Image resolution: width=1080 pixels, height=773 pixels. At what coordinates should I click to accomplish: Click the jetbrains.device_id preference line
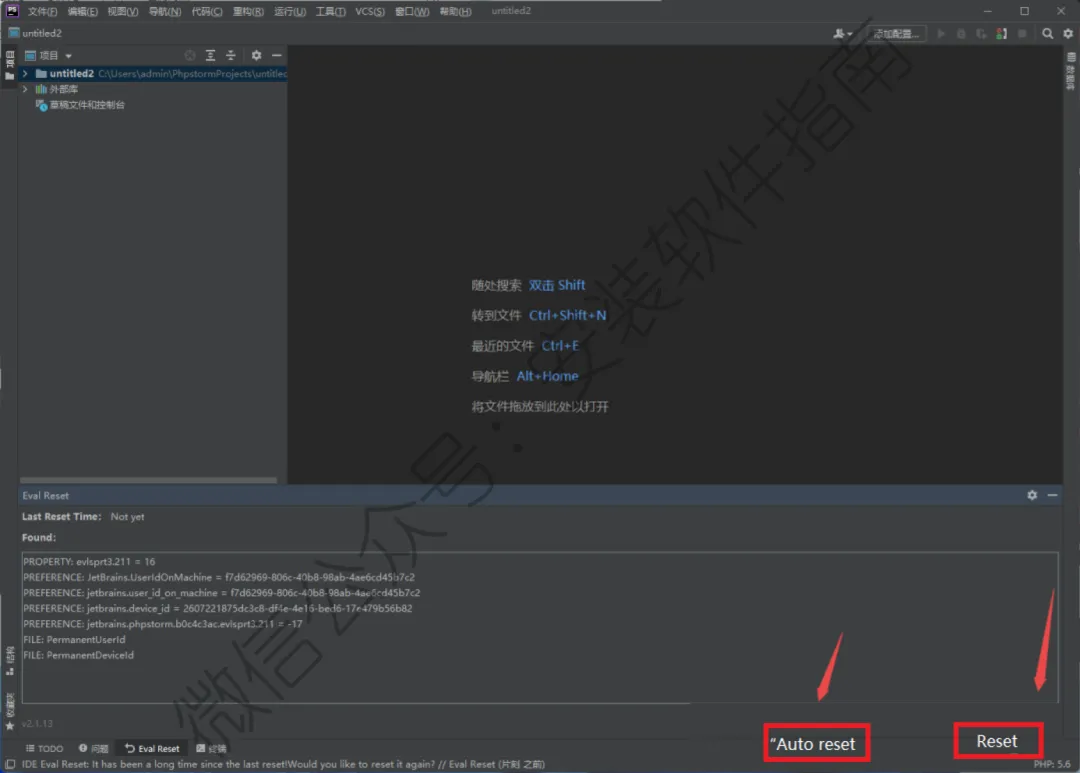(x=218, y=608)
